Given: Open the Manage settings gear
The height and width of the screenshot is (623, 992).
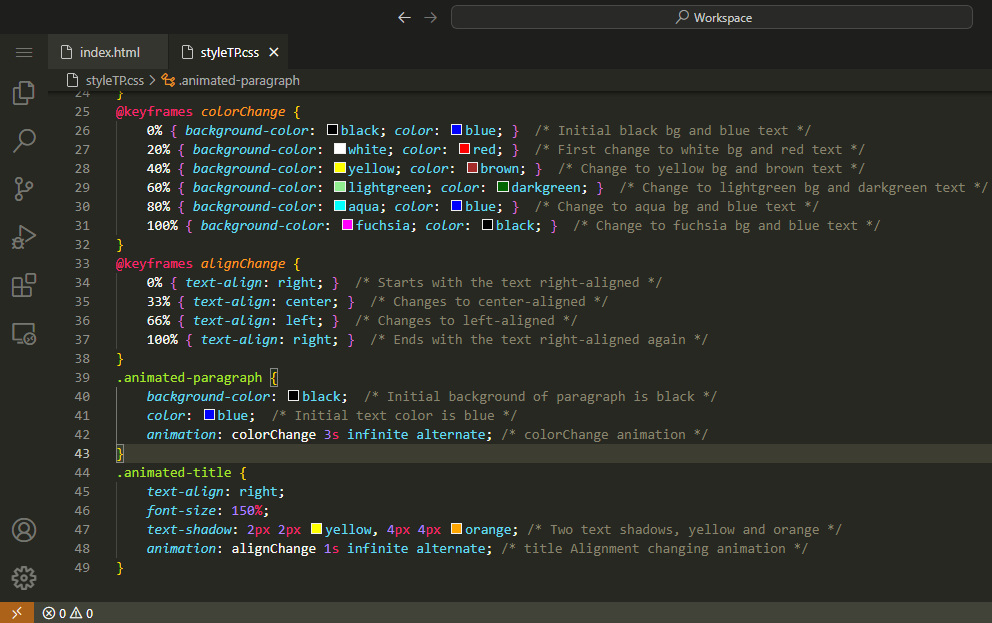Looking at the screenshot, I should point(24,578).
